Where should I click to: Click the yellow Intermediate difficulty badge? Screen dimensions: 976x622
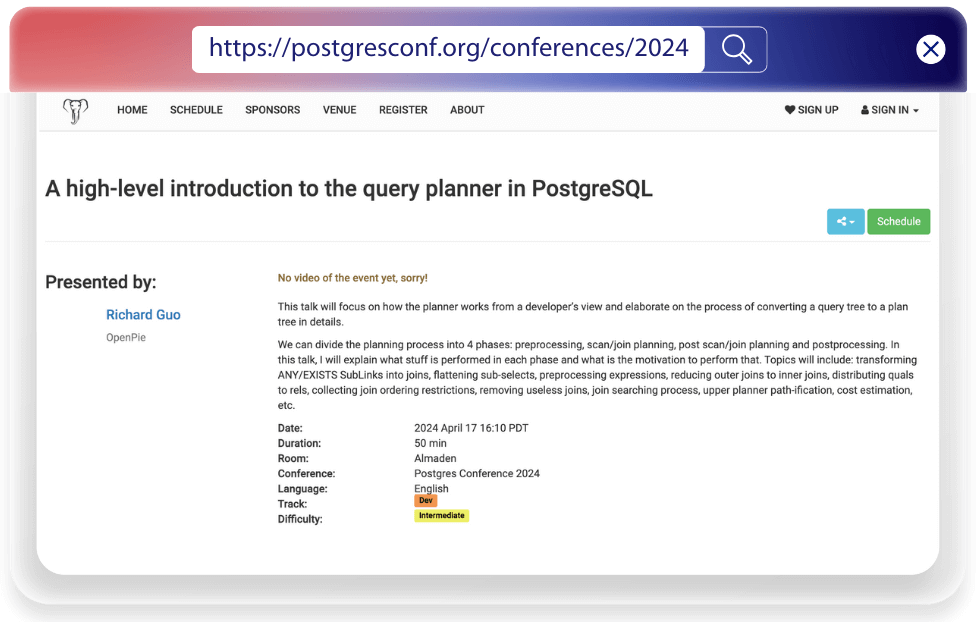point(441,516)
